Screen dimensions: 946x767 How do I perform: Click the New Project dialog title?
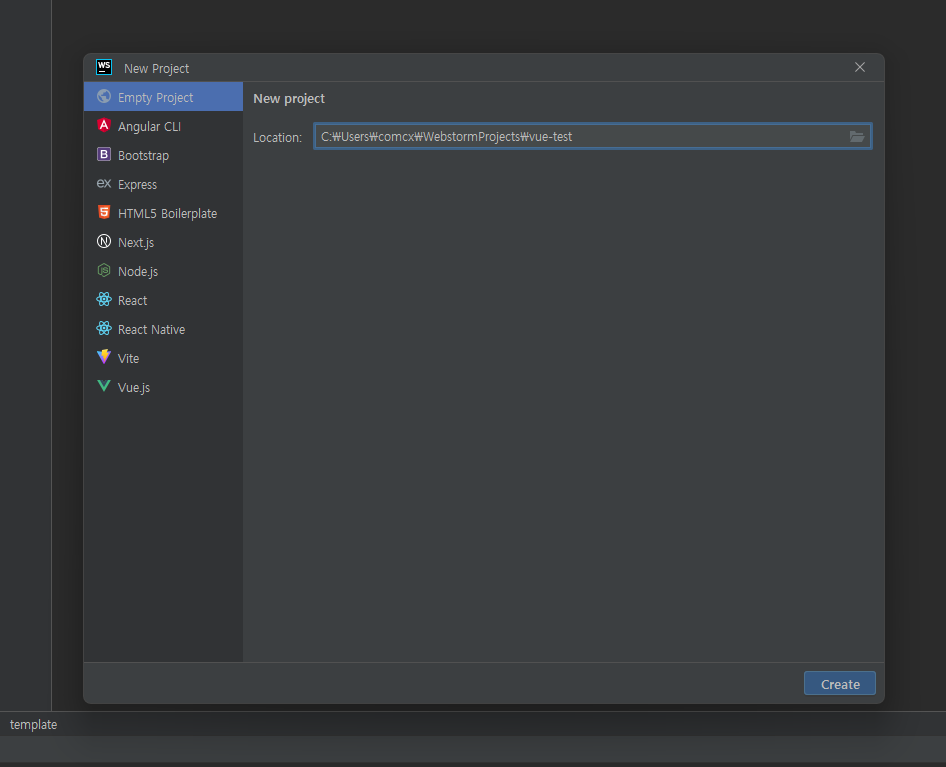[156, 69]
